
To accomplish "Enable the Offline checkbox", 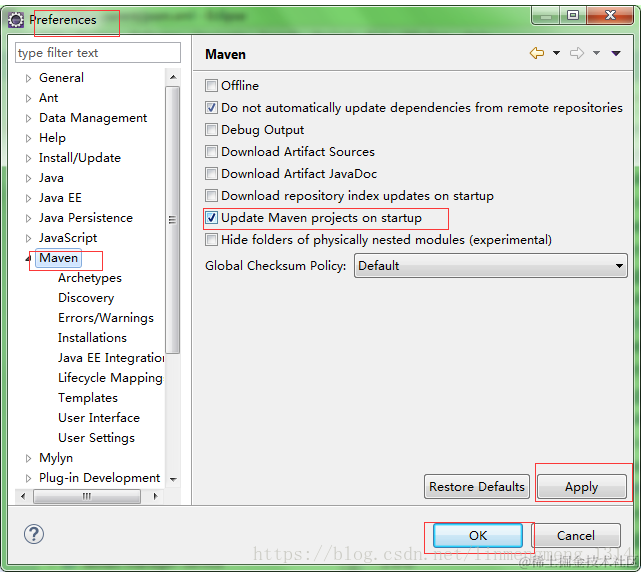I will click(212, 86).
